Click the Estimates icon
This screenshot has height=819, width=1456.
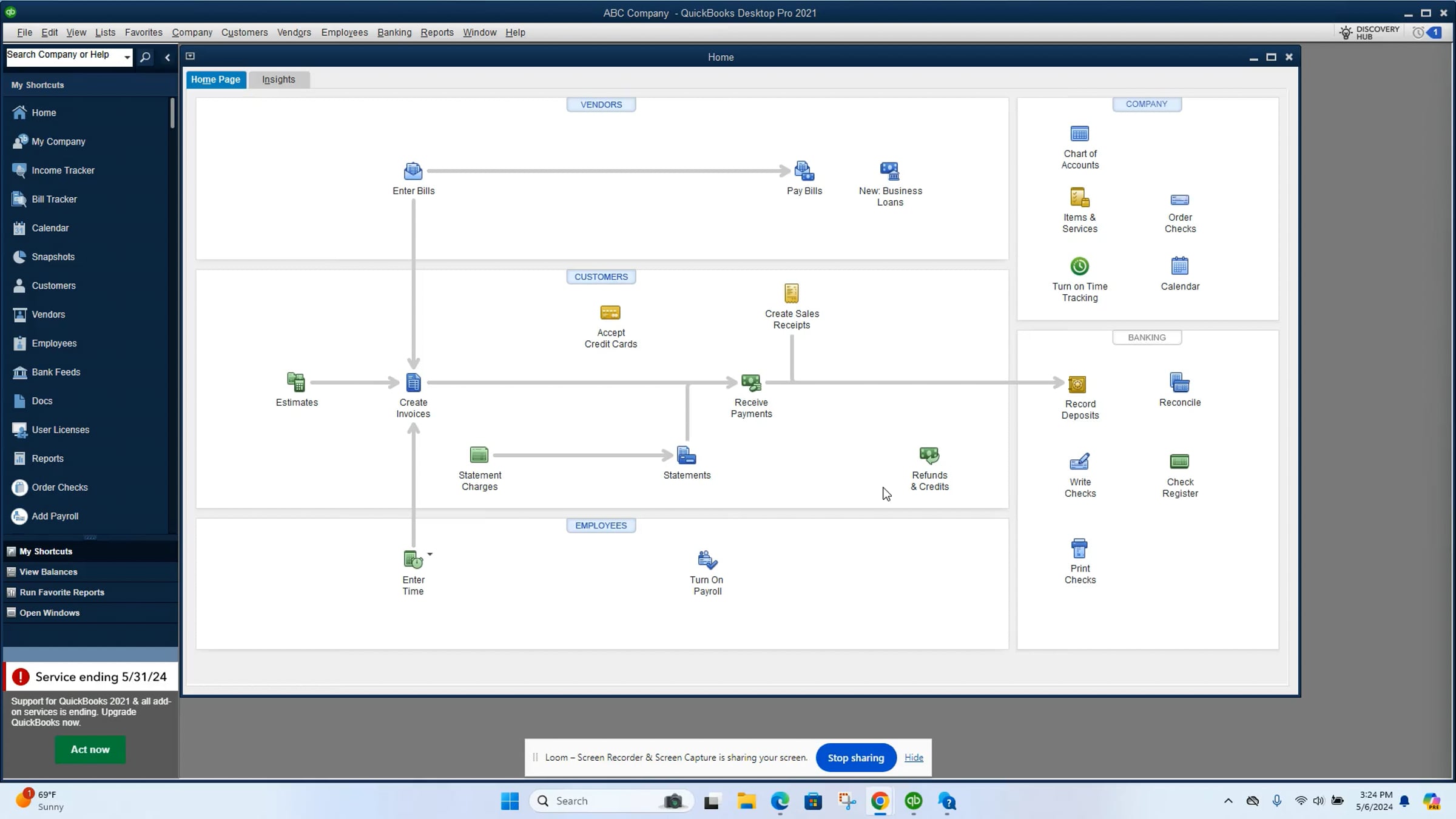coord(296,383)
